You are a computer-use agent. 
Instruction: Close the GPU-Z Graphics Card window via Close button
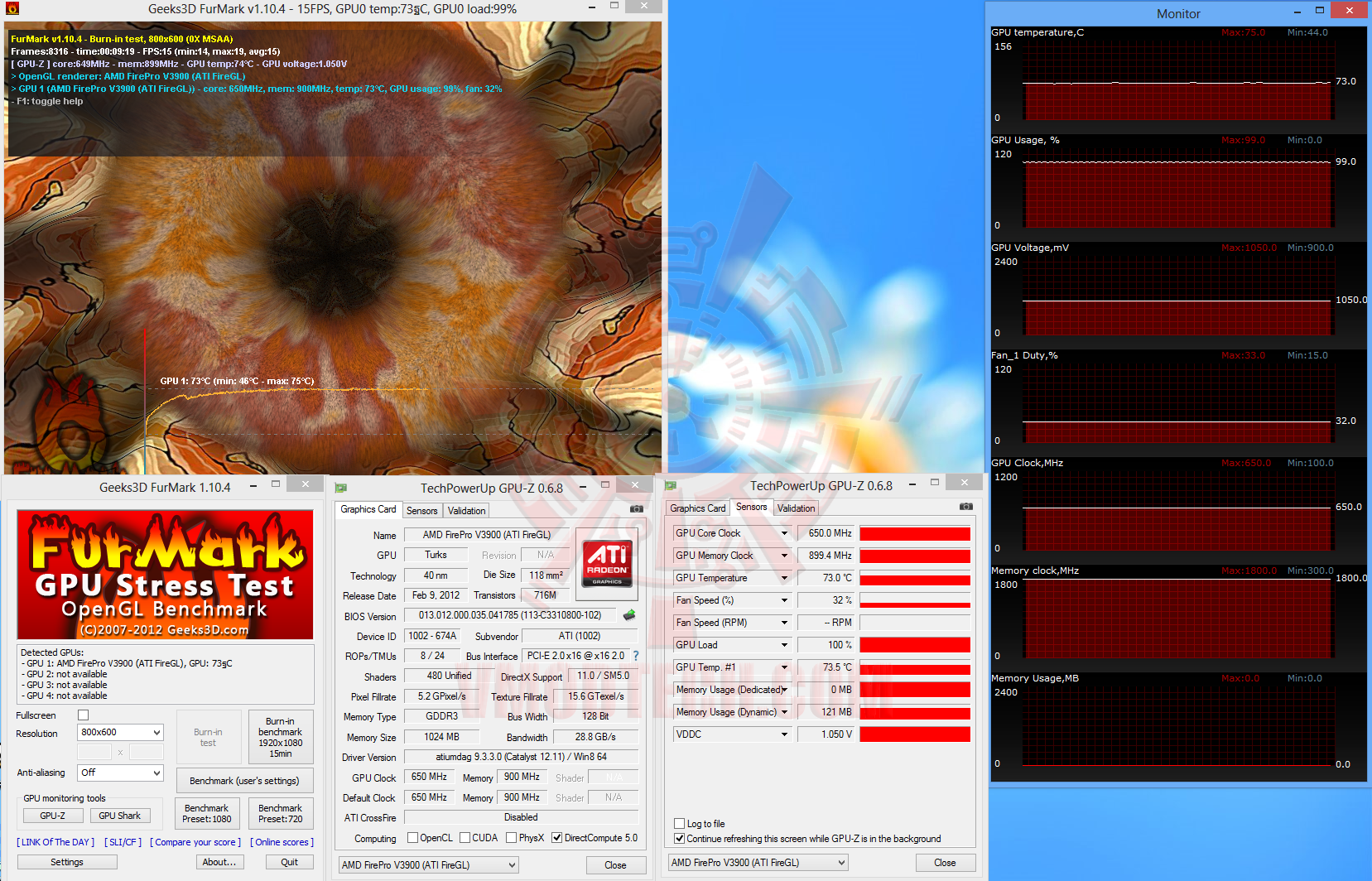click(615, 865)
